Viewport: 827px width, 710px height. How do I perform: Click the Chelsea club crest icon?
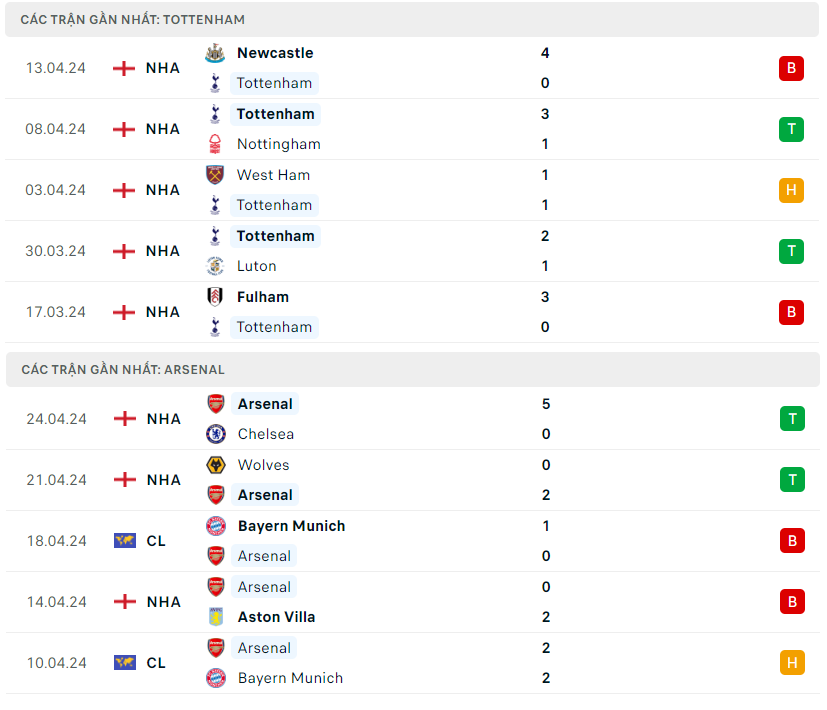216,434
